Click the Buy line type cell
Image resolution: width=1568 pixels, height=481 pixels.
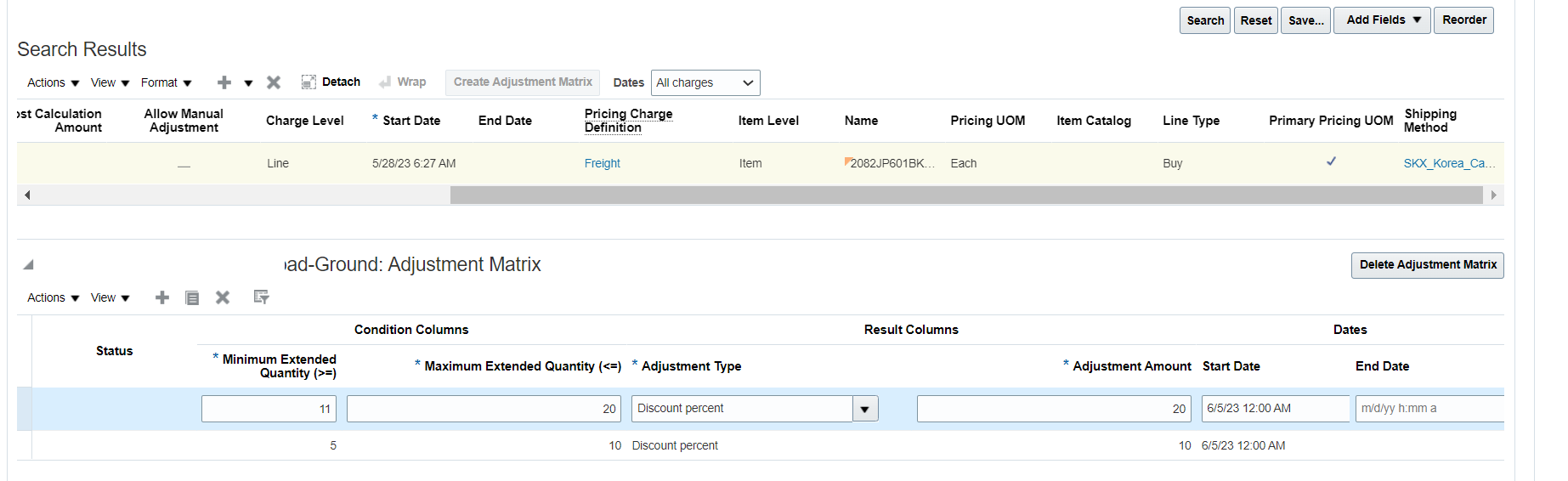1172,163
